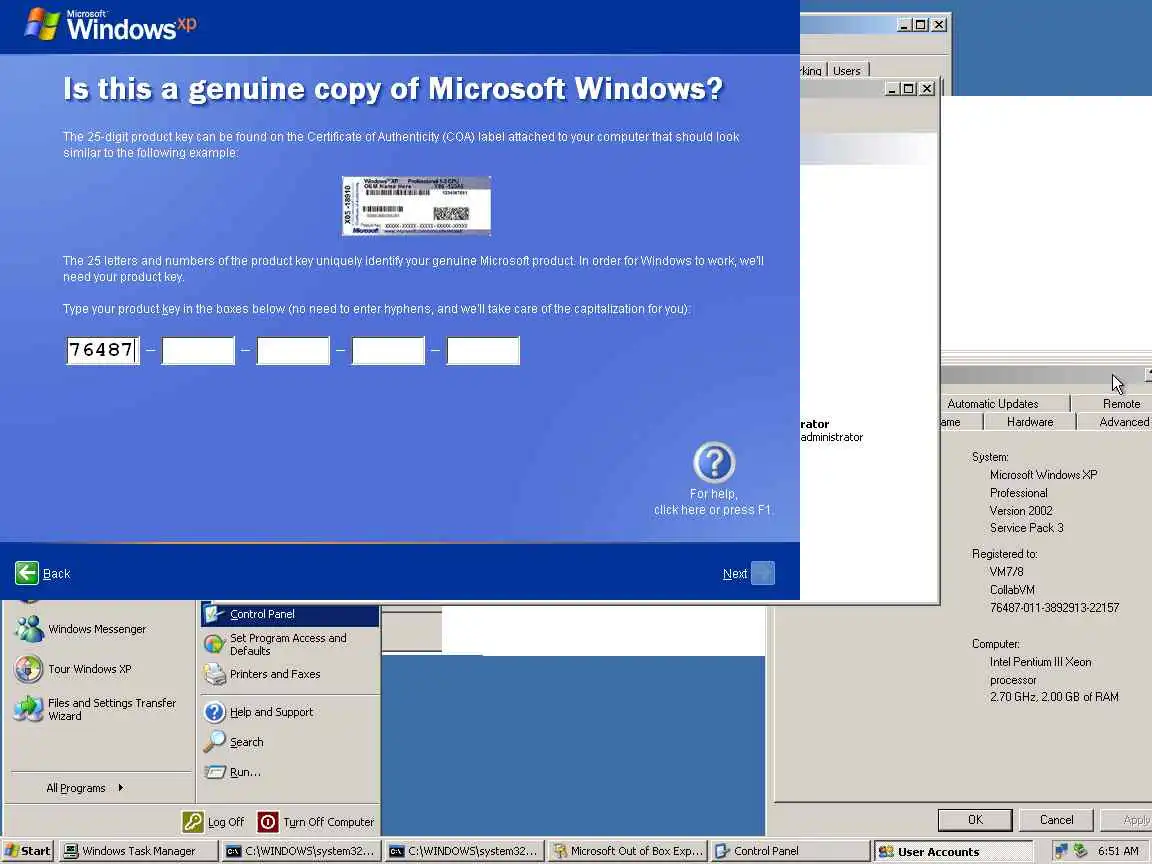The image size is (1152, 864).
Task: Click the fourth product key box
Action: (x=388, y=350)
